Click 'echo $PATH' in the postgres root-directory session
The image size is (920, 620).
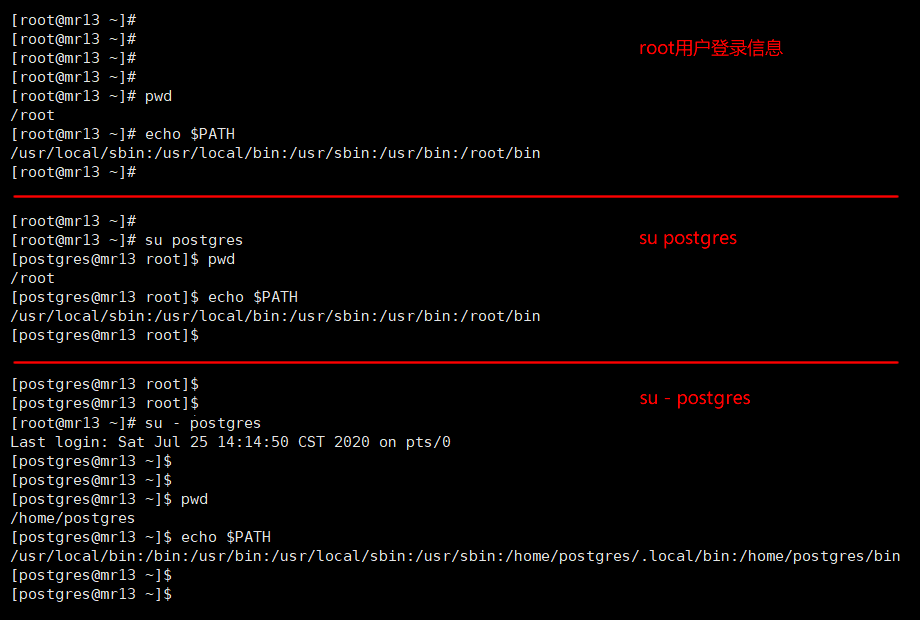253,297
